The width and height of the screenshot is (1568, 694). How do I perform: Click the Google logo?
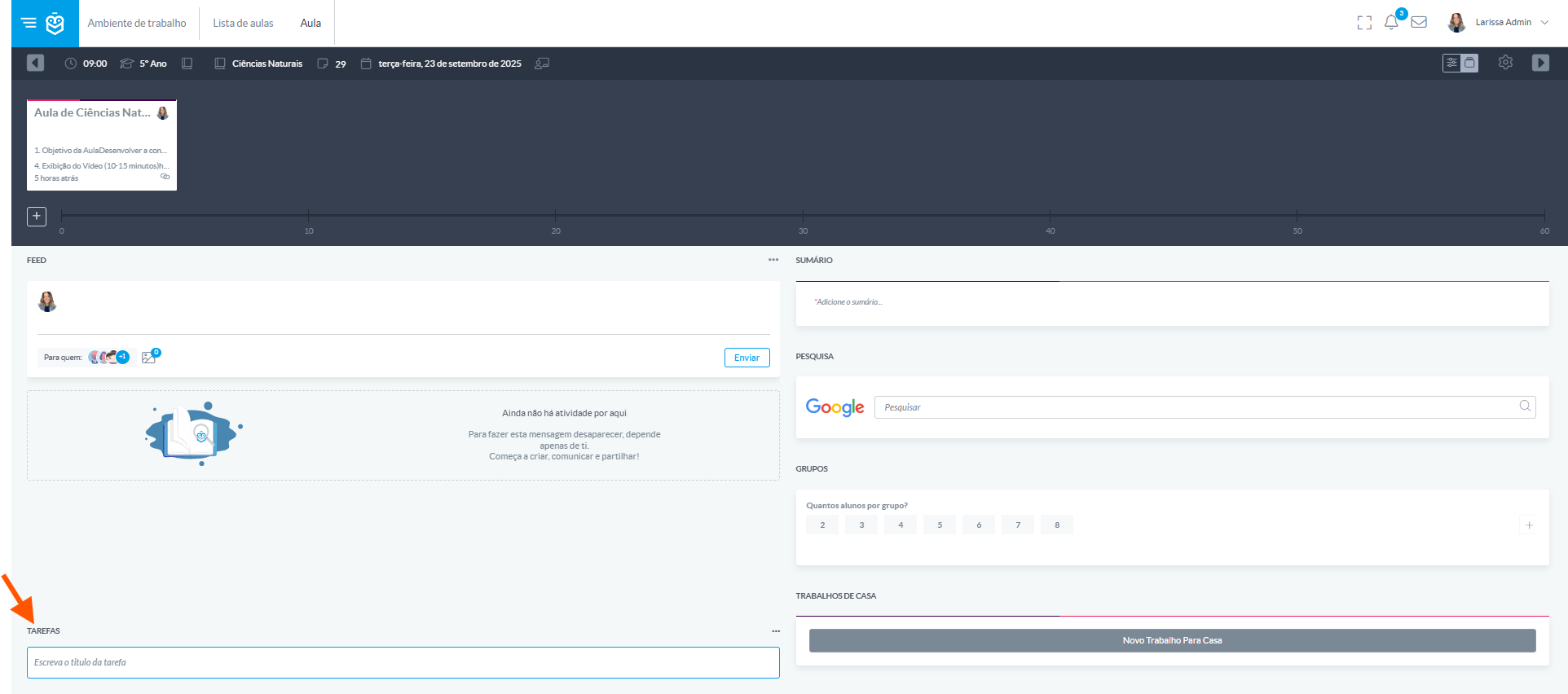(x=835, y=407)
